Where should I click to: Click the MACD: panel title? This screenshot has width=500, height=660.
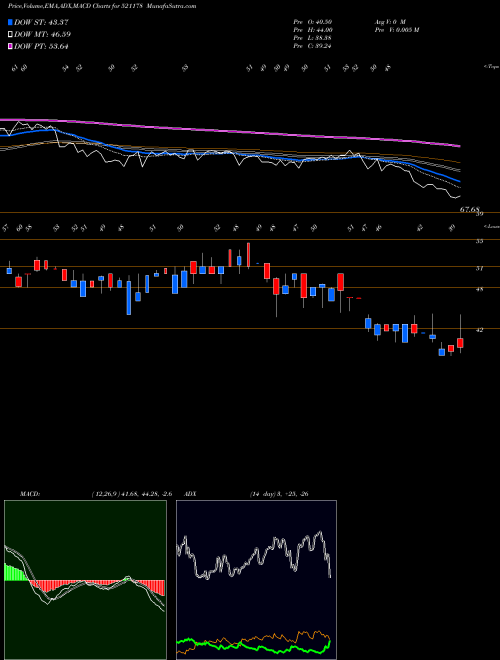(29, 494)
